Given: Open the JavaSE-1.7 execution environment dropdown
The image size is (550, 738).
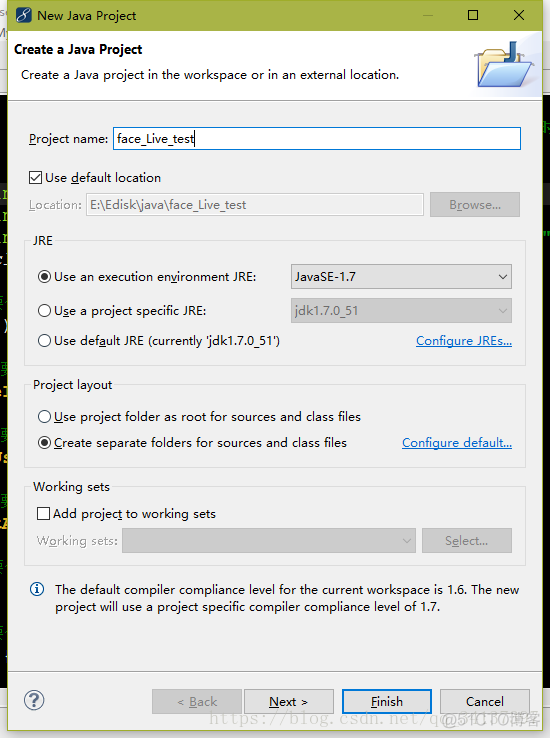Looking at the screenshot, I should point(401,276).
